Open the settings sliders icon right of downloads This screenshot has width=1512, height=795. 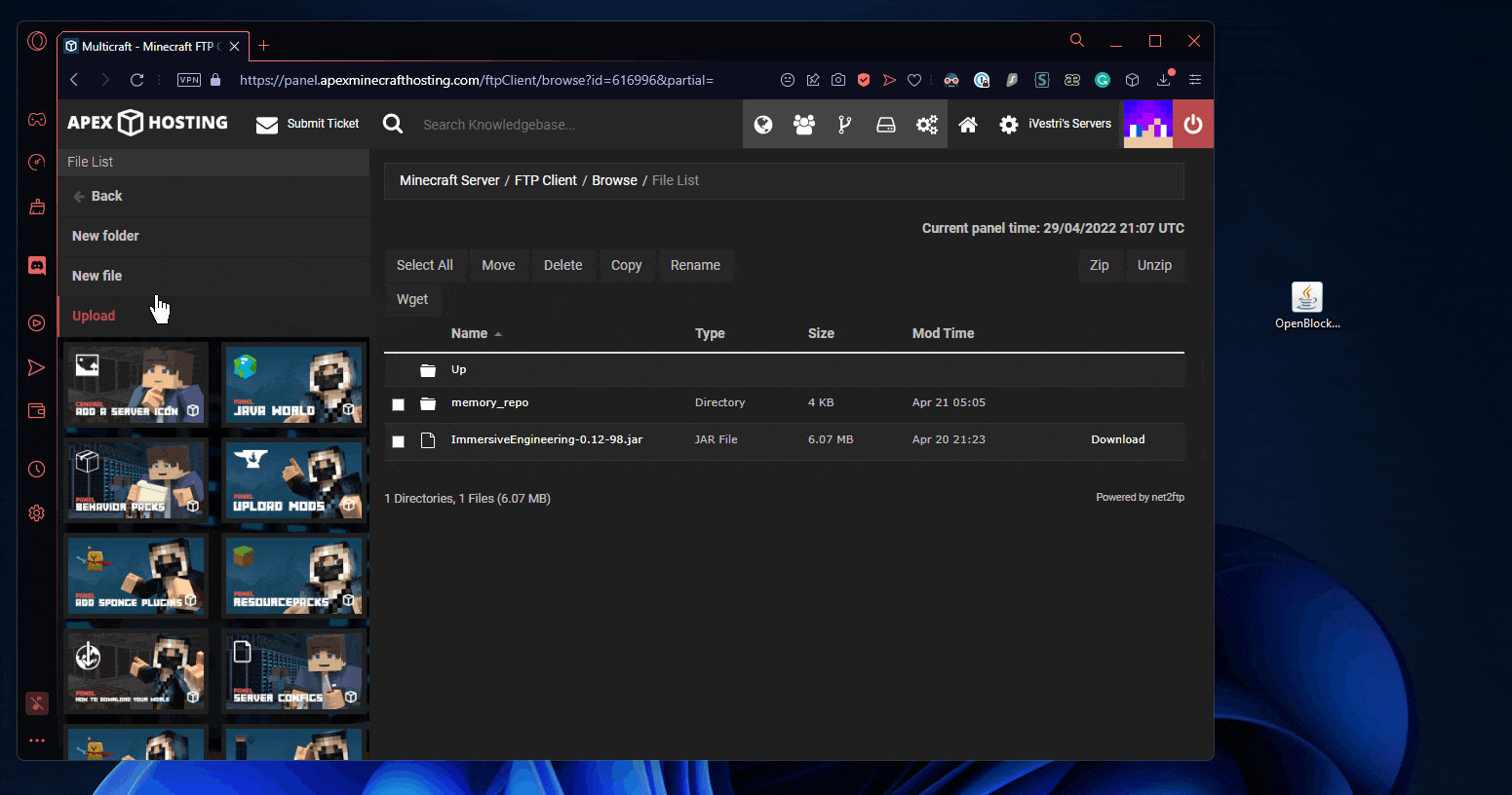(1194, 80)
